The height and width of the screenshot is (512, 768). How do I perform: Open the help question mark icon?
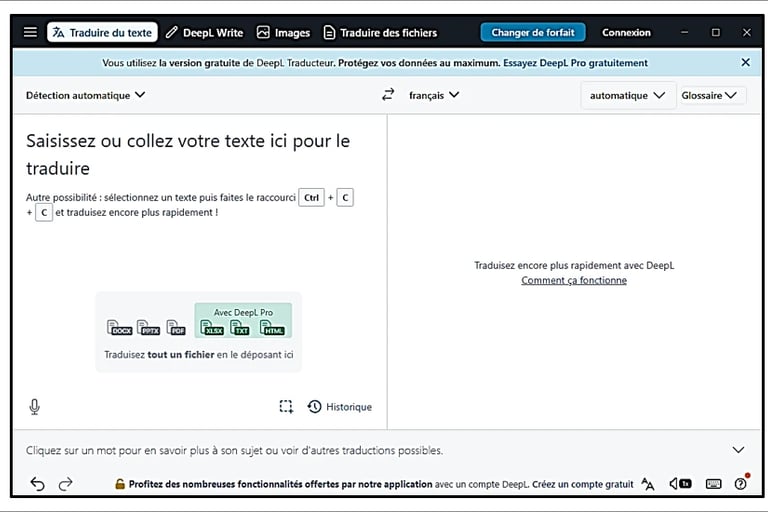pyautogui.click(x=741, y=484)
